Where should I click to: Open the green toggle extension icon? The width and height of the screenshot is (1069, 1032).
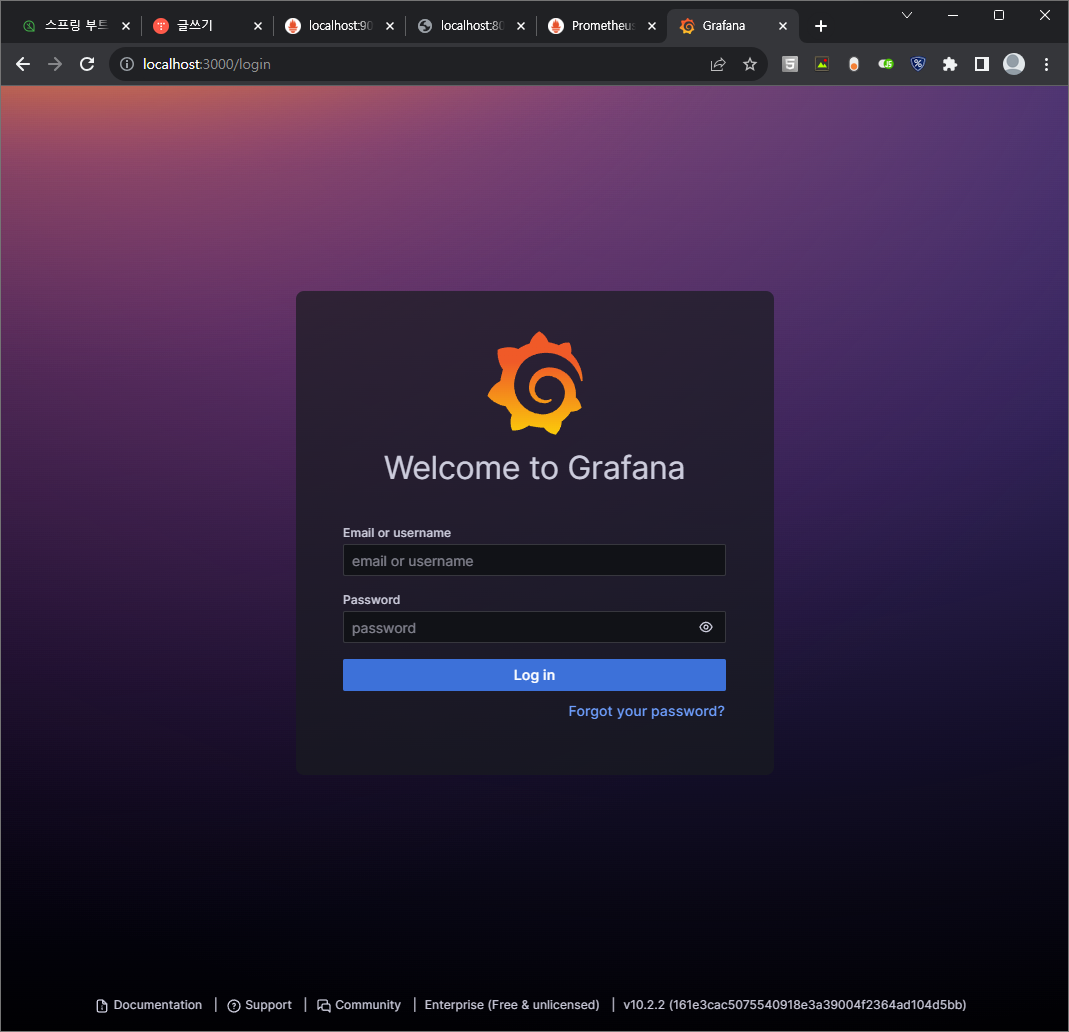tap(886, 64)
